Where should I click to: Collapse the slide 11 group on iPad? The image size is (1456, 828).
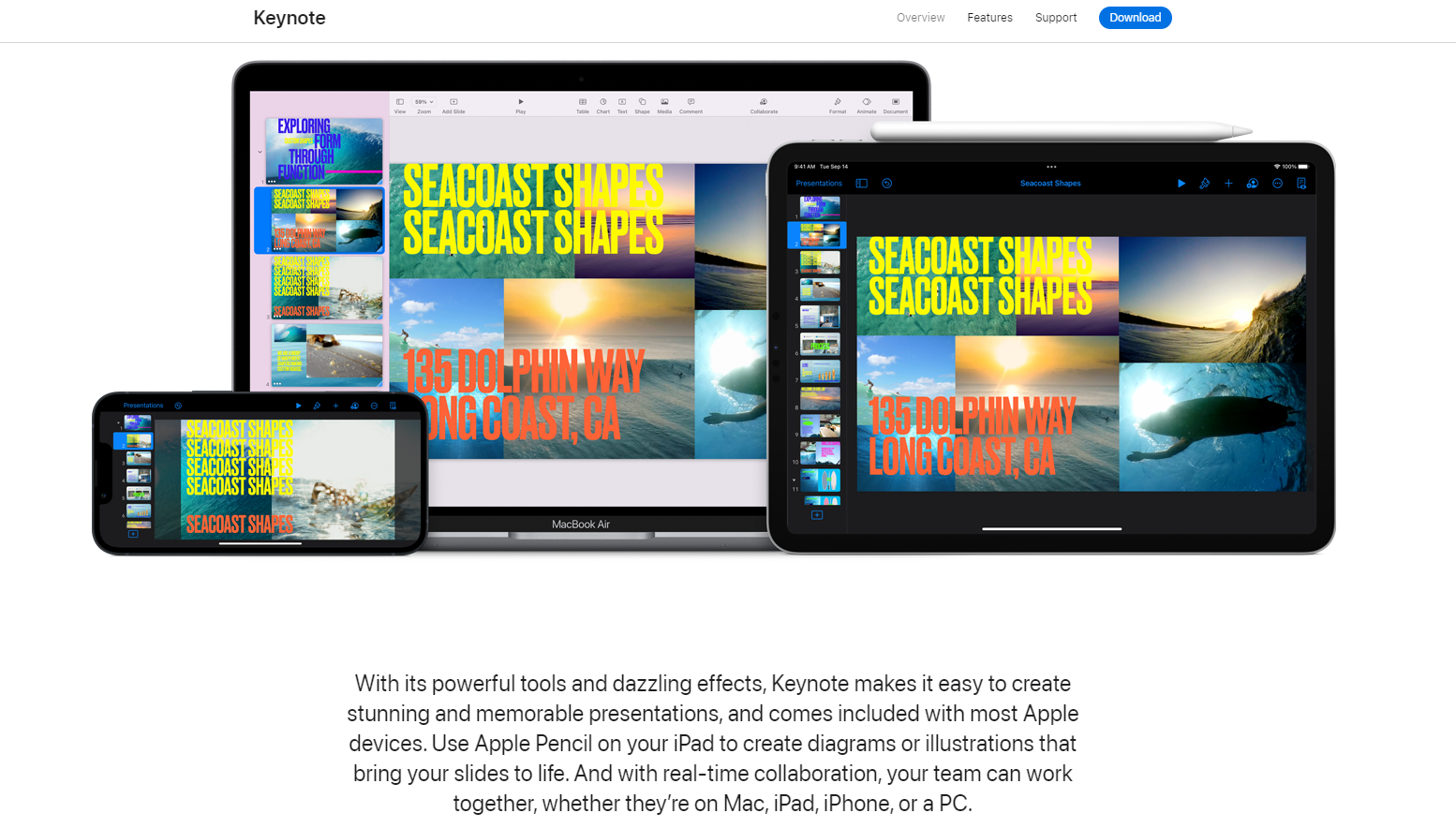pos(795,481)
